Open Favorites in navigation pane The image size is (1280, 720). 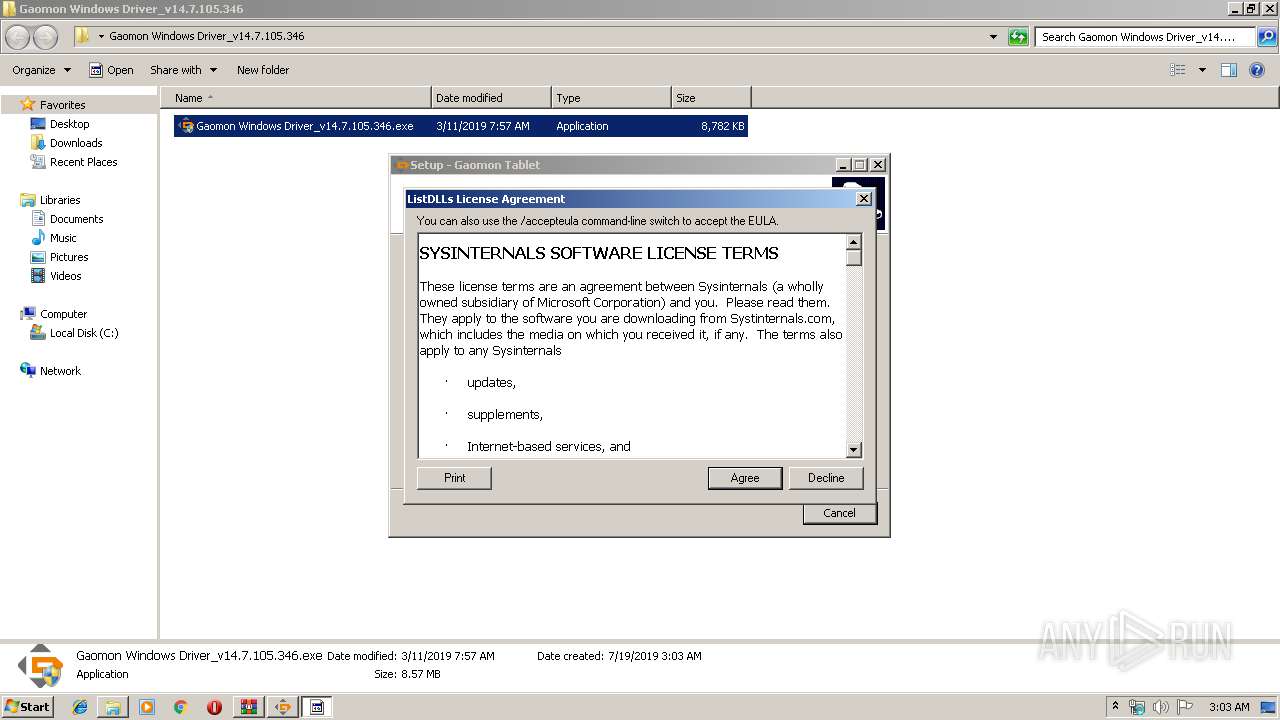(62, 105)
